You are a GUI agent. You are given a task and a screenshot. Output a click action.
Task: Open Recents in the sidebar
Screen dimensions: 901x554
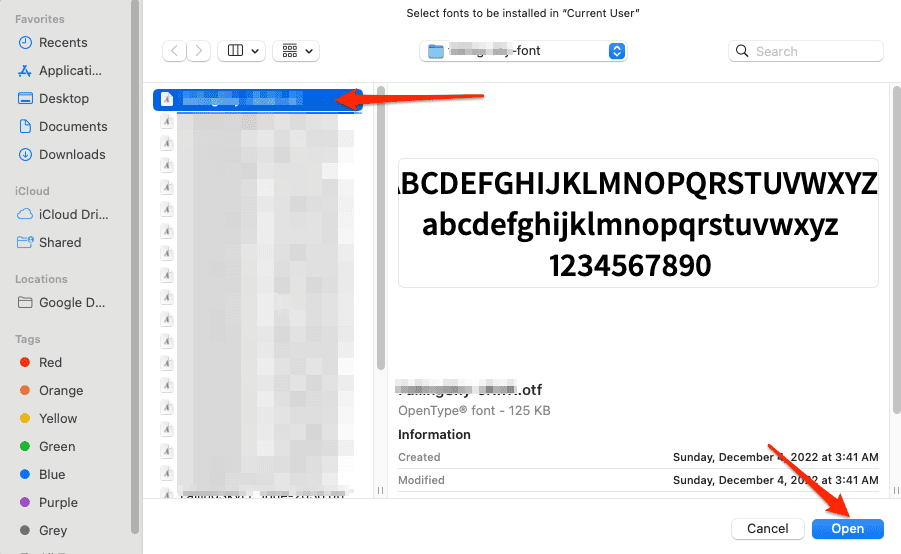coord(63,43)
